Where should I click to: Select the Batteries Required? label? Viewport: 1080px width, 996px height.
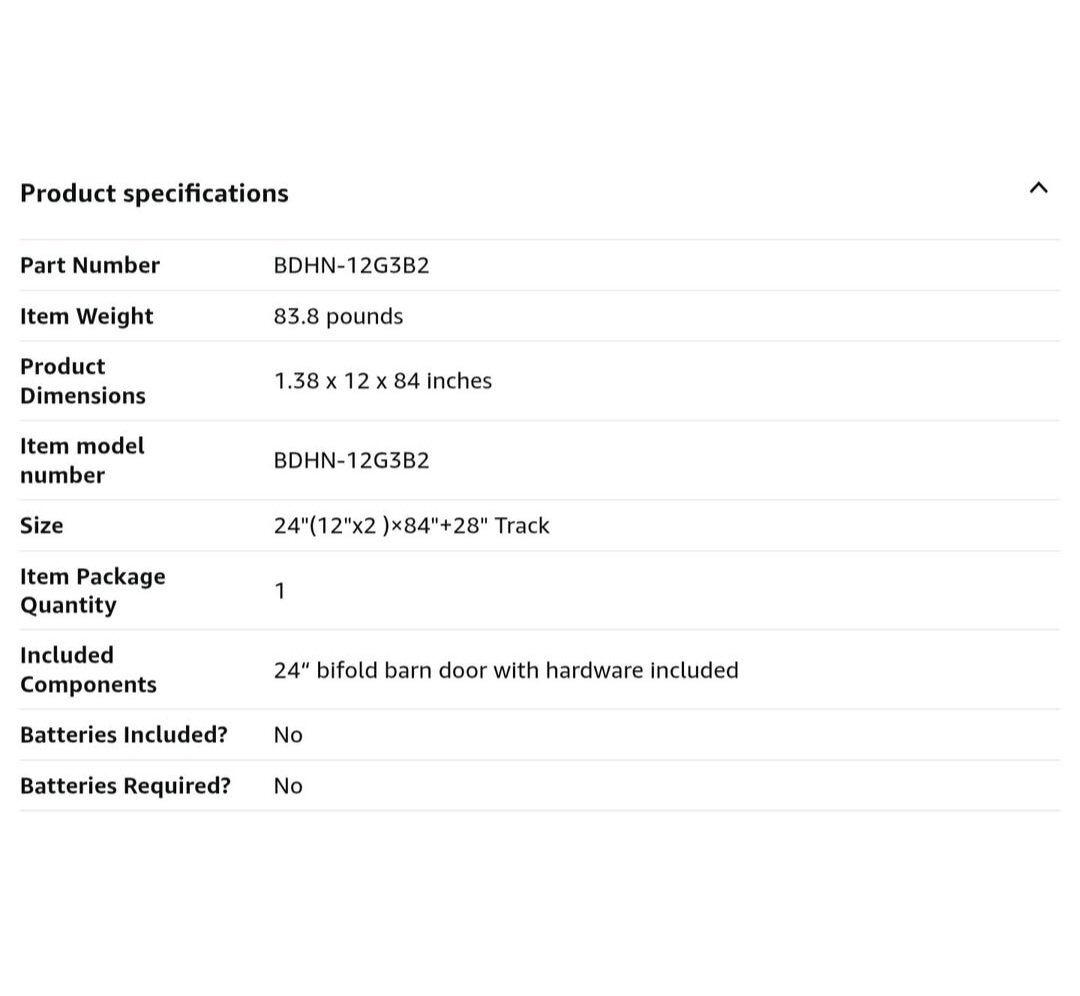[125, 785]
